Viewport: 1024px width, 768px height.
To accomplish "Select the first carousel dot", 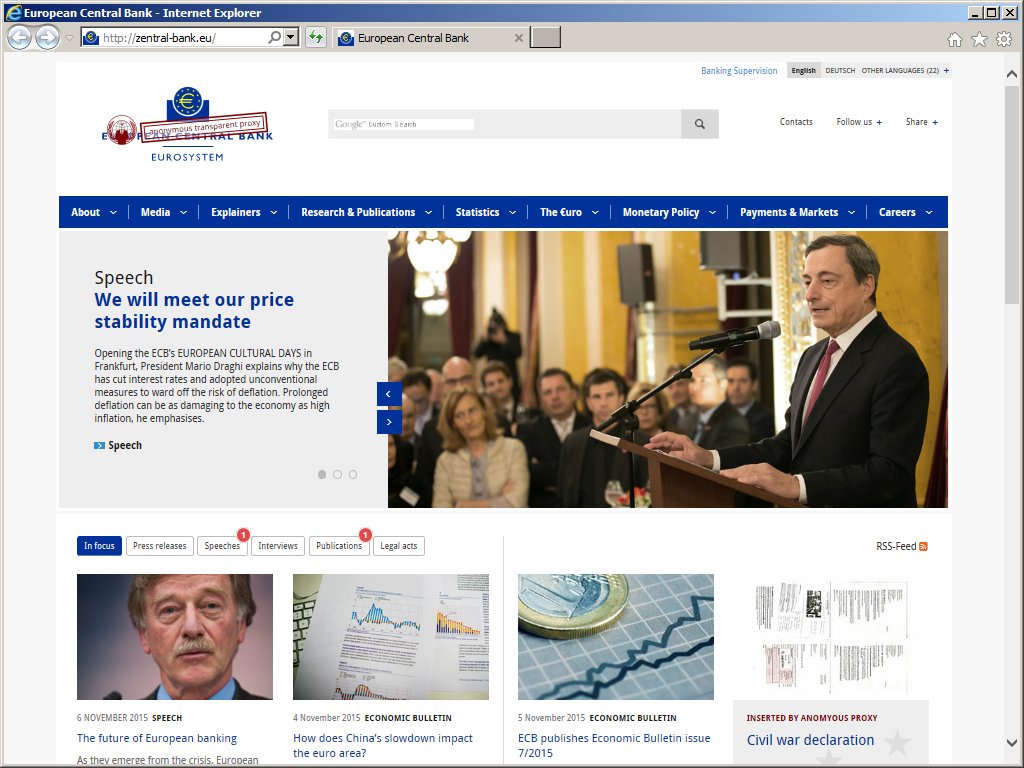I will tap(322, 475).
